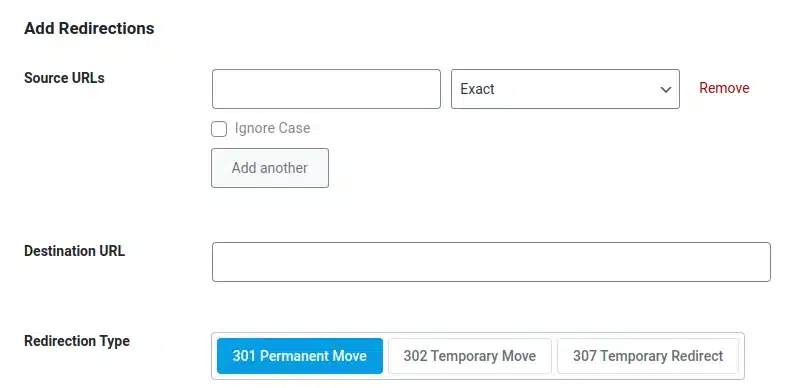This screenshot has height=388, width=792.
Task: Click the red Remove link
Action: click(x=724, y=88)
